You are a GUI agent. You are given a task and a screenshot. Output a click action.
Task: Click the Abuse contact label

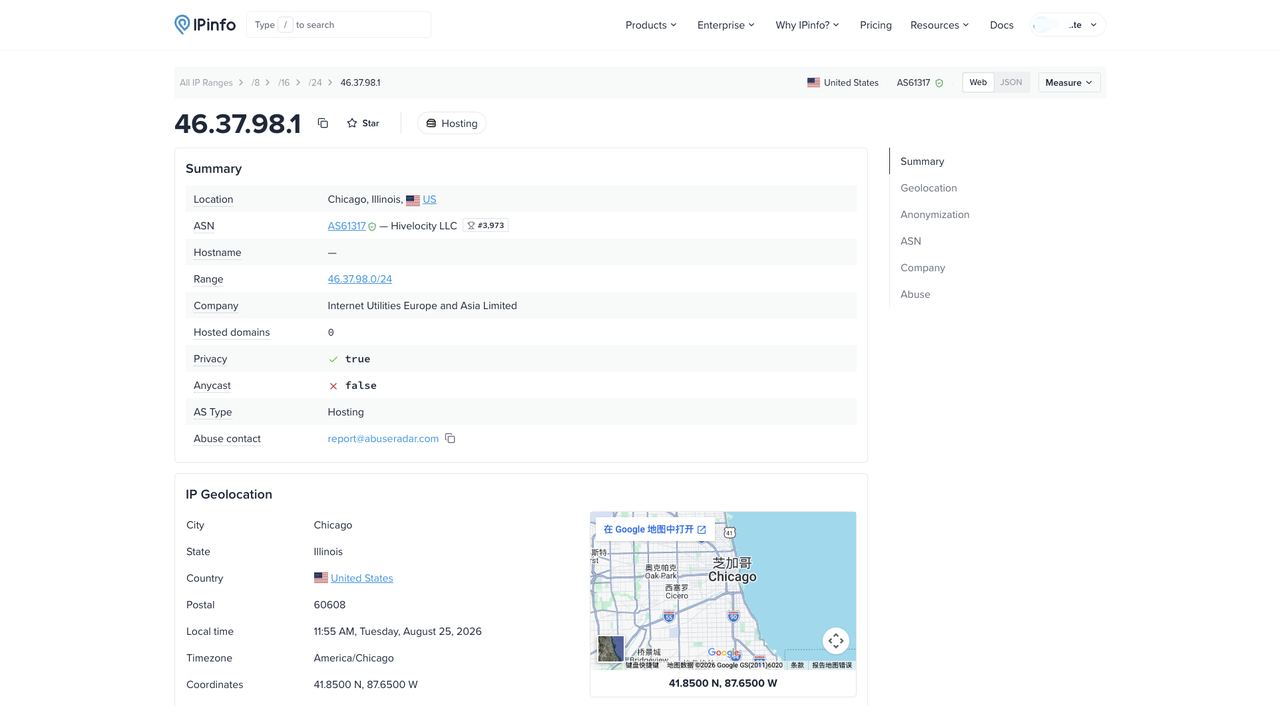pyautogui.click(x=227, y=438)
